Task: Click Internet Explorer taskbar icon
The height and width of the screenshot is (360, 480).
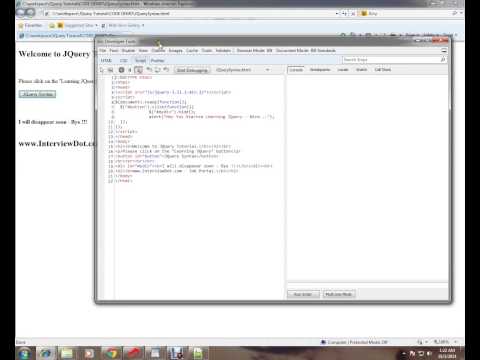Action: click(46, 353)
